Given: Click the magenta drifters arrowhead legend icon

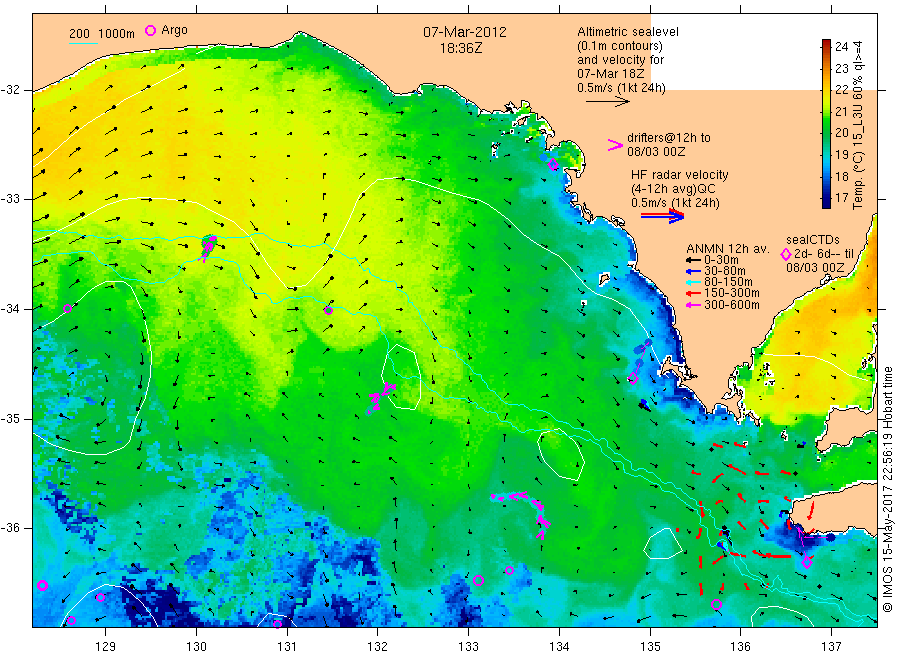Looking at the screenshot, I should [x=615, y=145].
